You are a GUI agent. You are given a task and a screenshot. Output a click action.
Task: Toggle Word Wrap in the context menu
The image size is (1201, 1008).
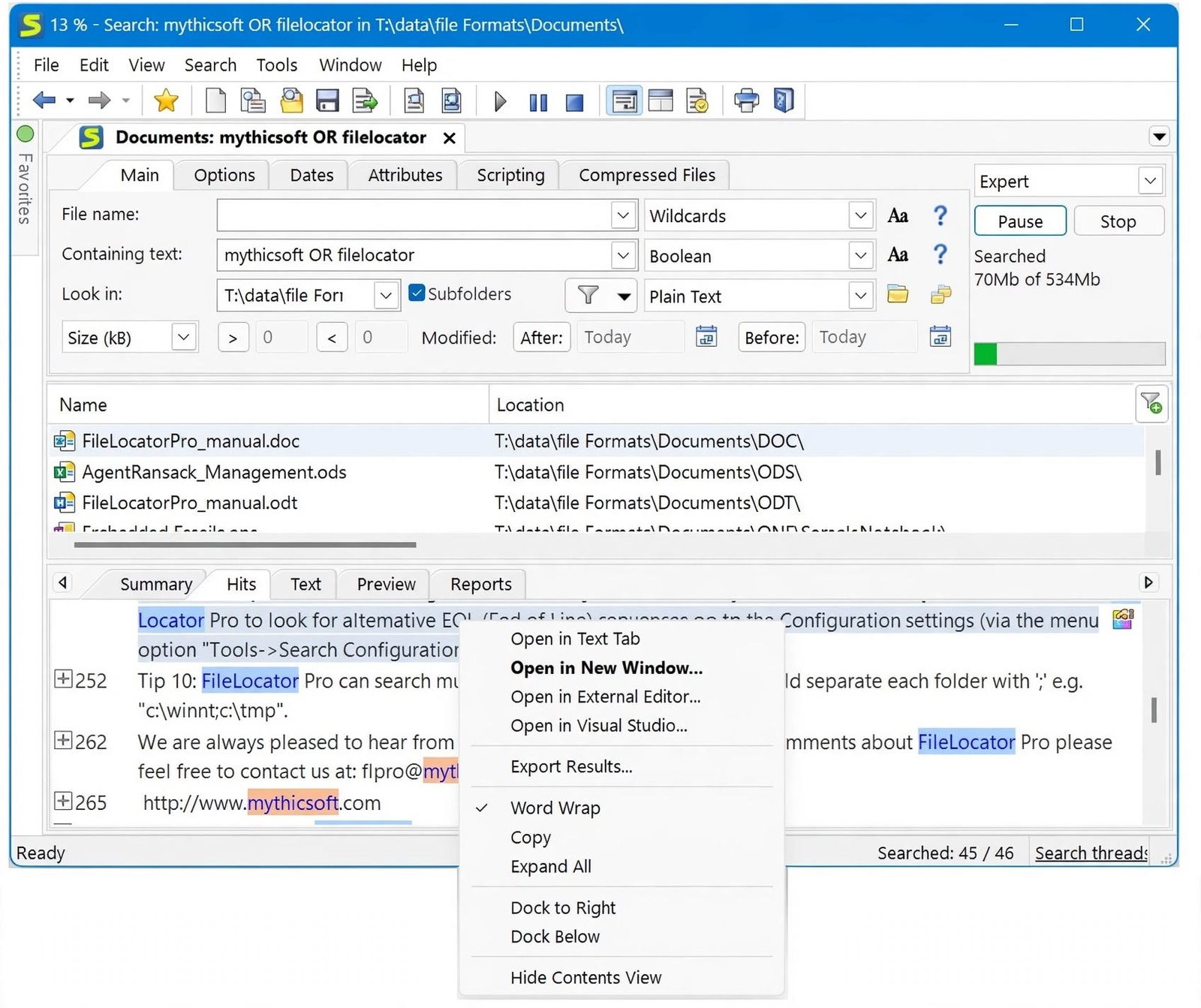coord(555,808)
